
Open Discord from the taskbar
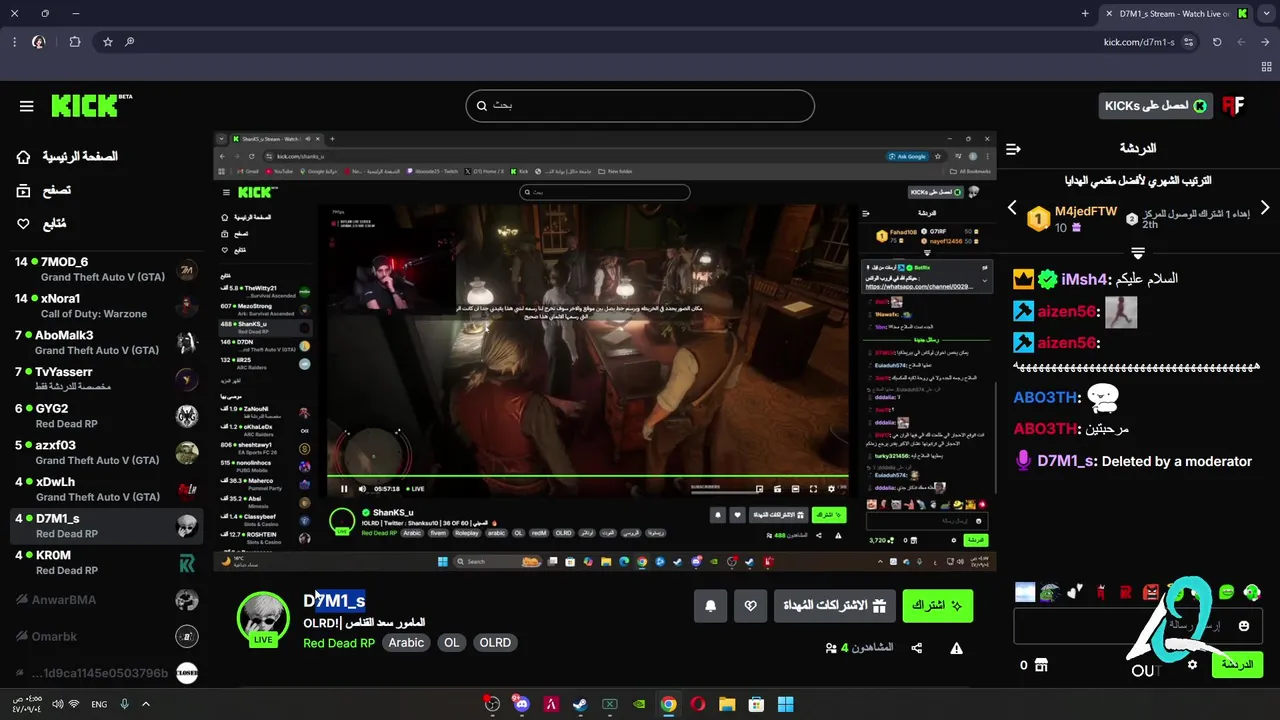click(521, 704)
